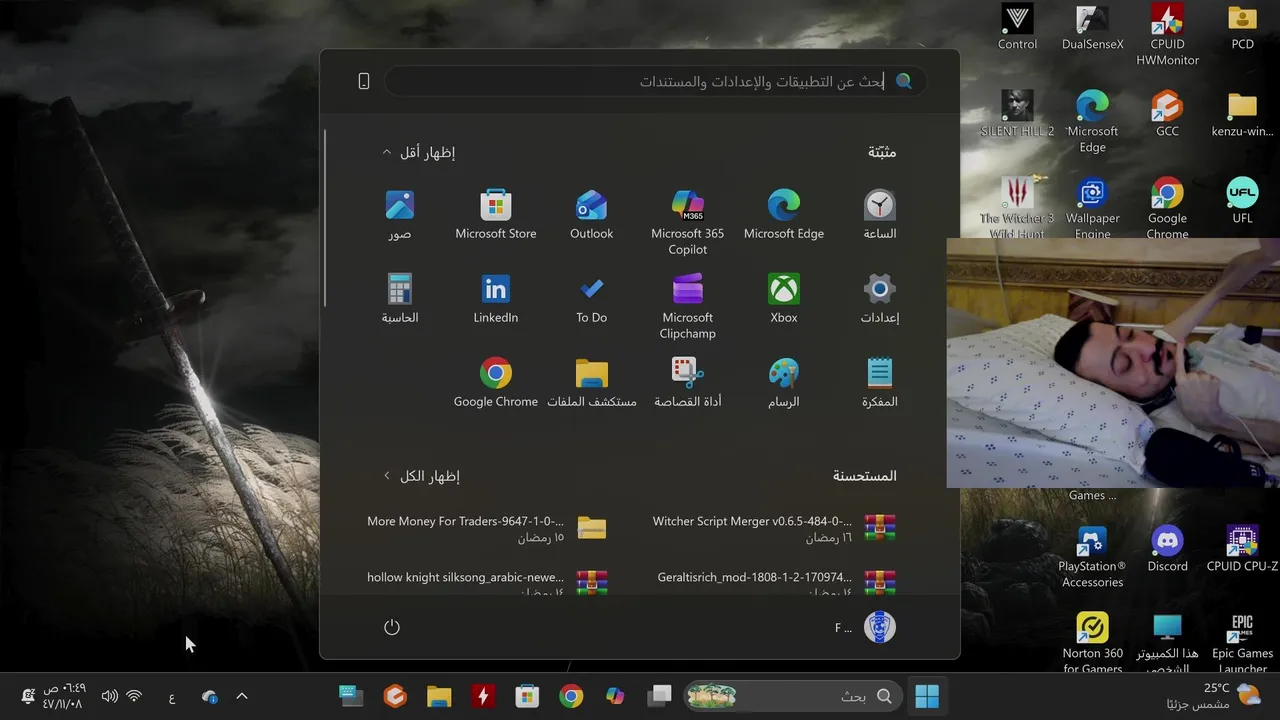Screen dimensions: 1280x720
Task: Open the notification bell in the taskbar
Action: point(28,696)
